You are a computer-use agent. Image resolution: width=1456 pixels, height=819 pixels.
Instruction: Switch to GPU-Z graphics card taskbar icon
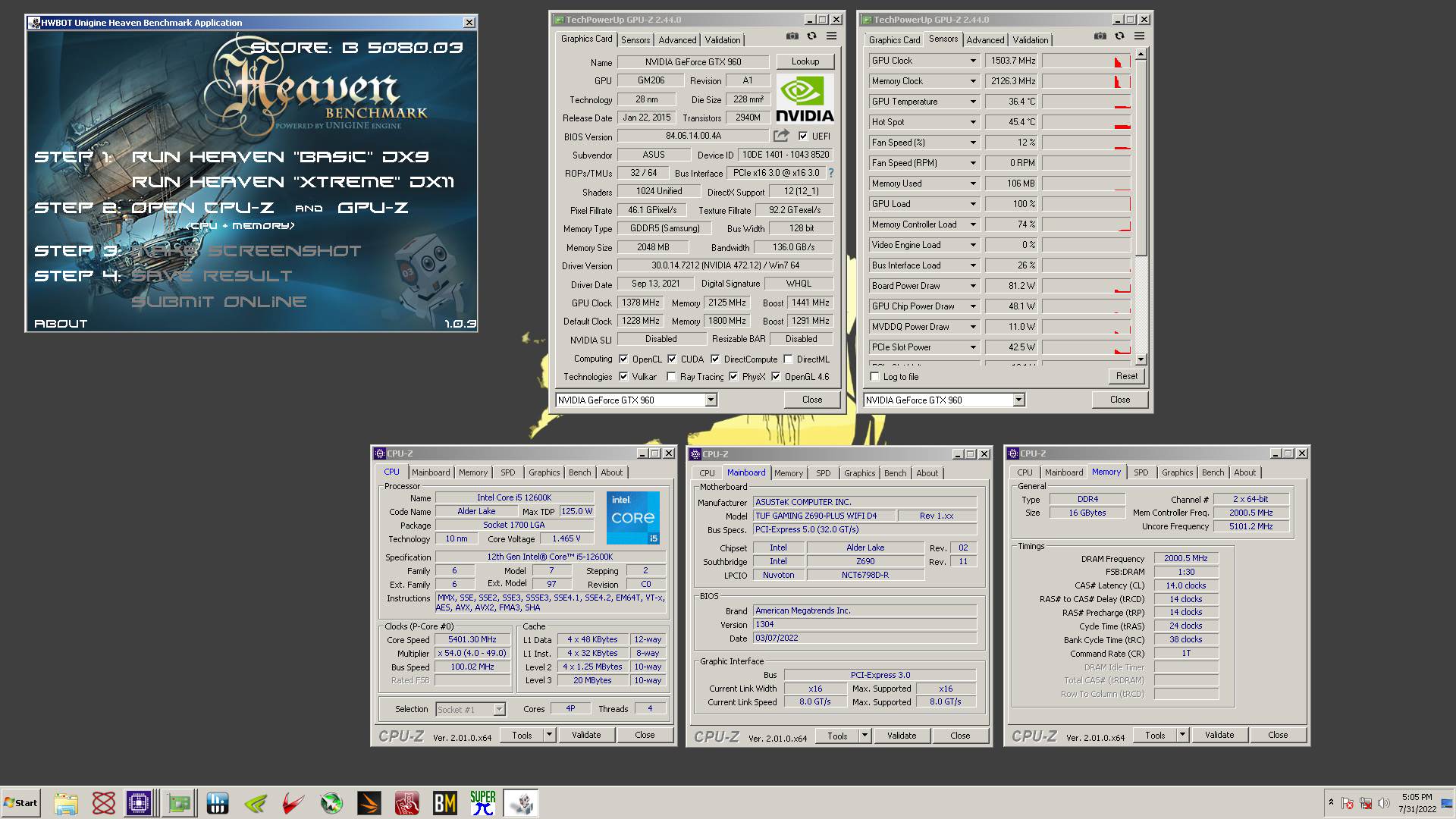coord(180,803)
